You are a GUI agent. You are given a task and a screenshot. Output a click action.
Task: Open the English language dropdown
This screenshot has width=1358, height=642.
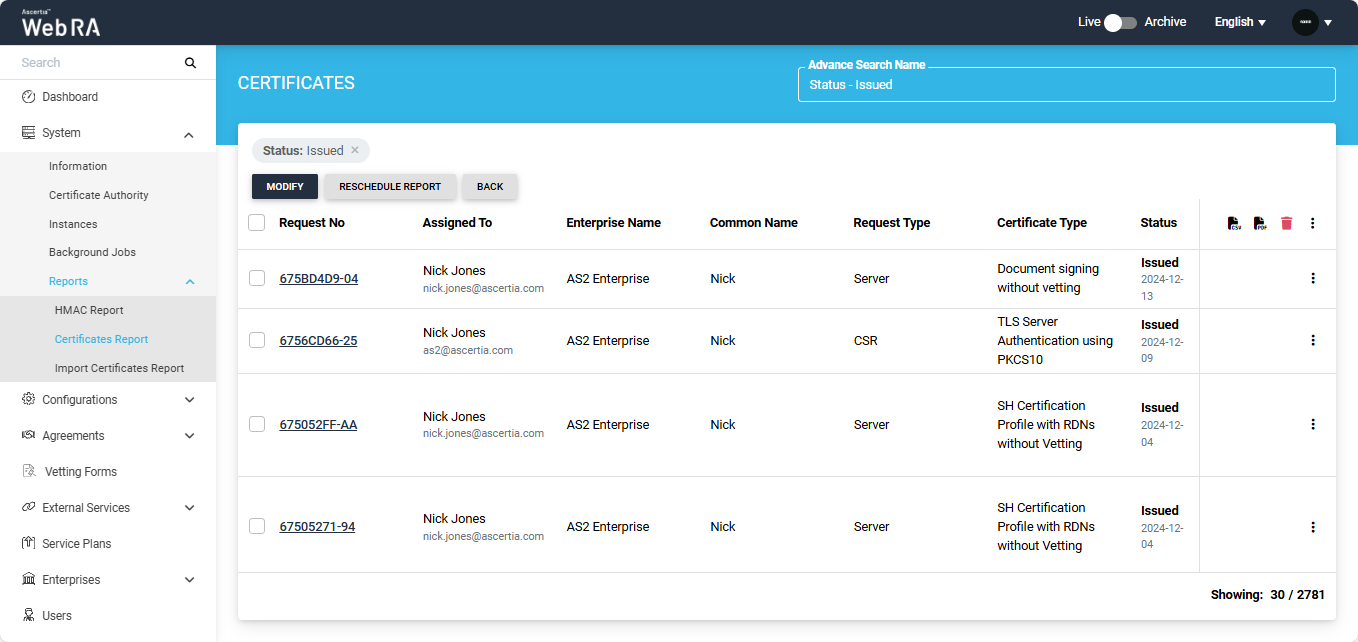[1240, 22]
